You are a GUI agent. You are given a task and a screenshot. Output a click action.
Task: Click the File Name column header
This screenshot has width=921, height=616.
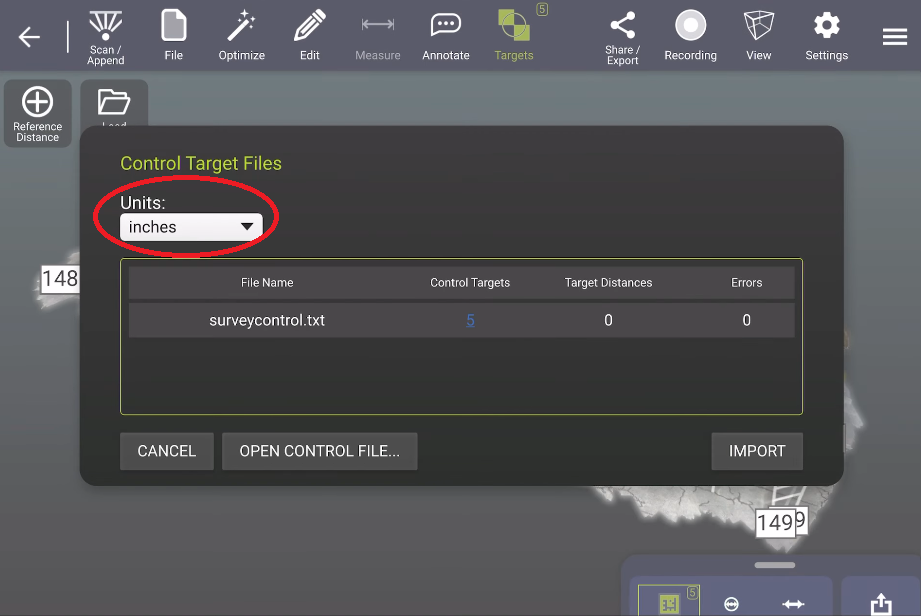(x=267, y=282)
